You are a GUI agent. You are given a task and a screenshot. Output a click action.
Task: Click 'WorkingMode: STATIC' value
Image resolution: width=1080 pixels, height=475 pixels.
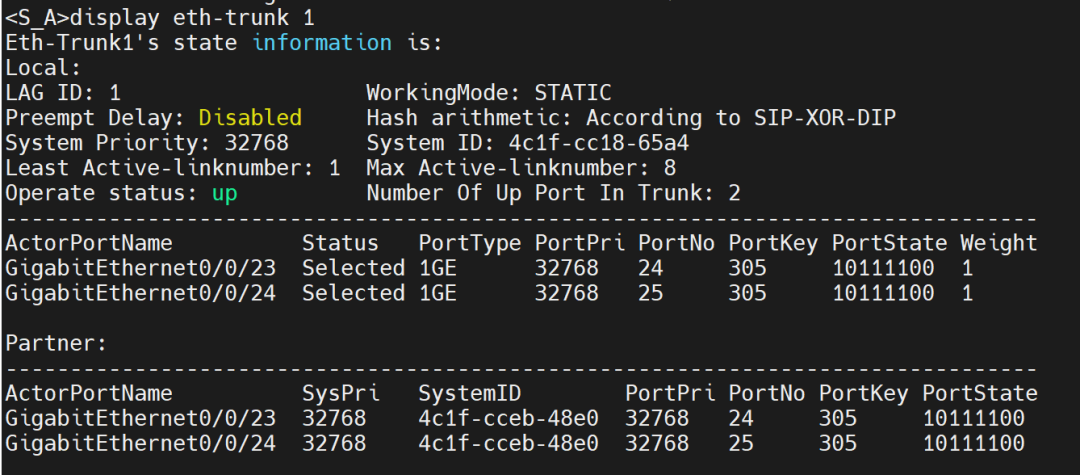488,93
